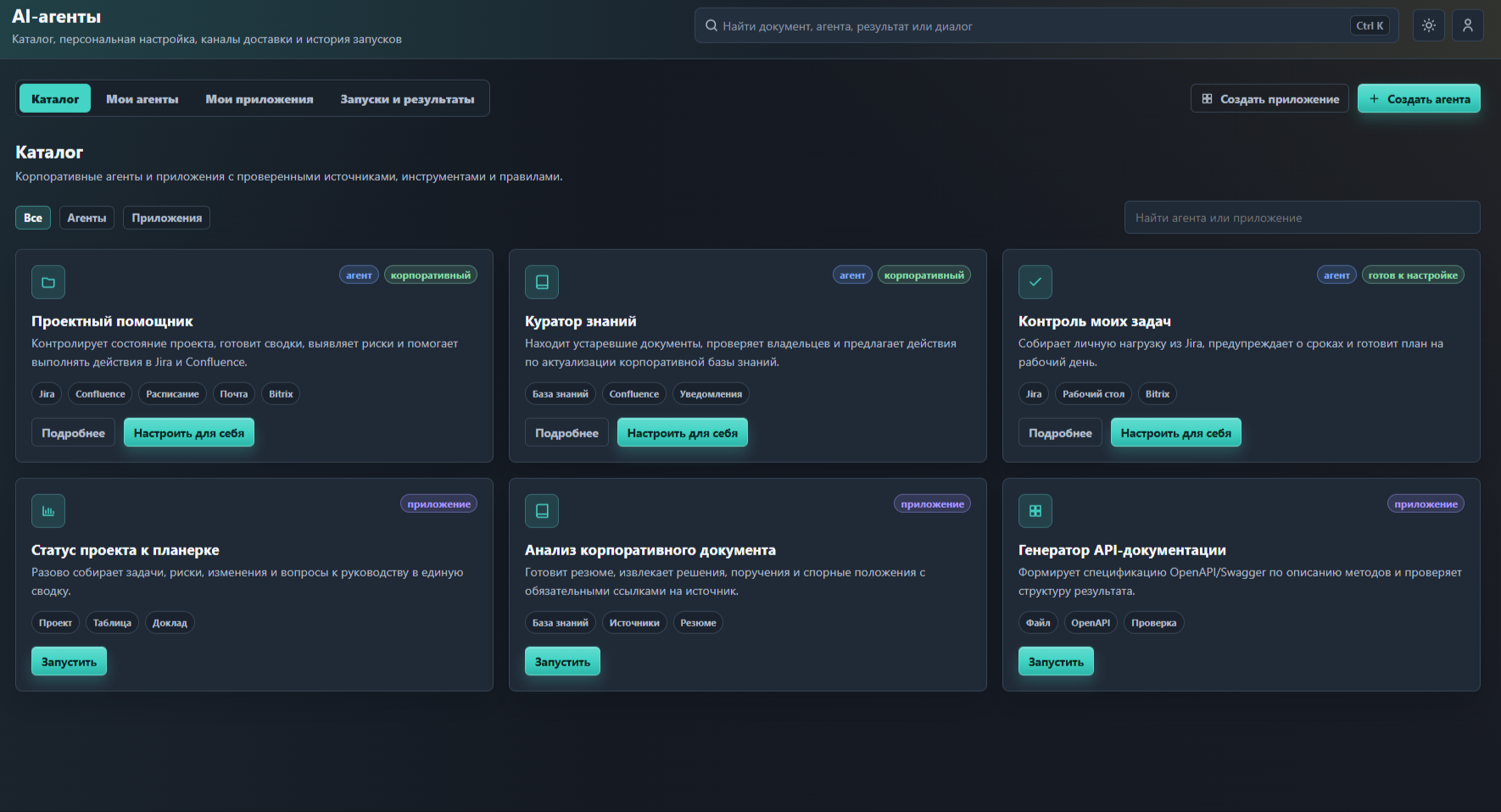Open Подробнее for Проектный помощник
Image resolution: width=1501 pixels, height=812 pixels.
pos(74,432)
